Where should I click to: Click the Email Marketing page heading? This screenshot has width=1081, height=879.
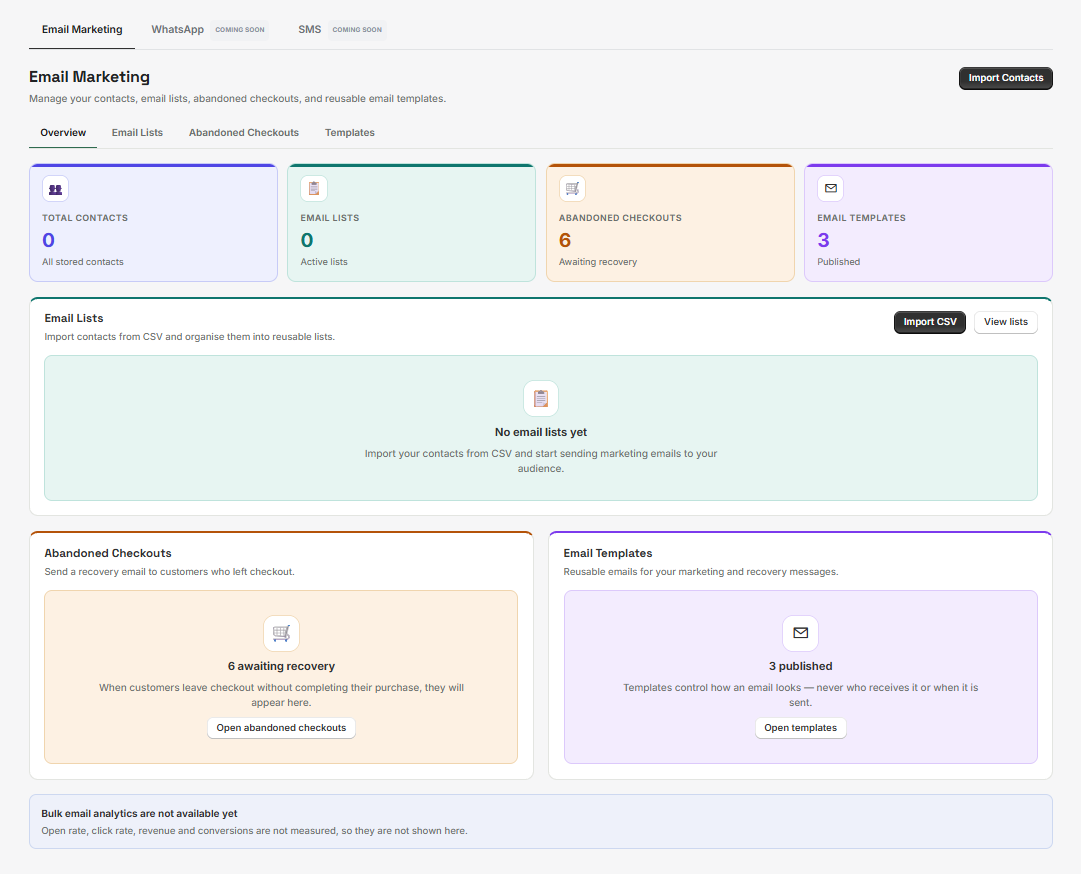[90, 77]
